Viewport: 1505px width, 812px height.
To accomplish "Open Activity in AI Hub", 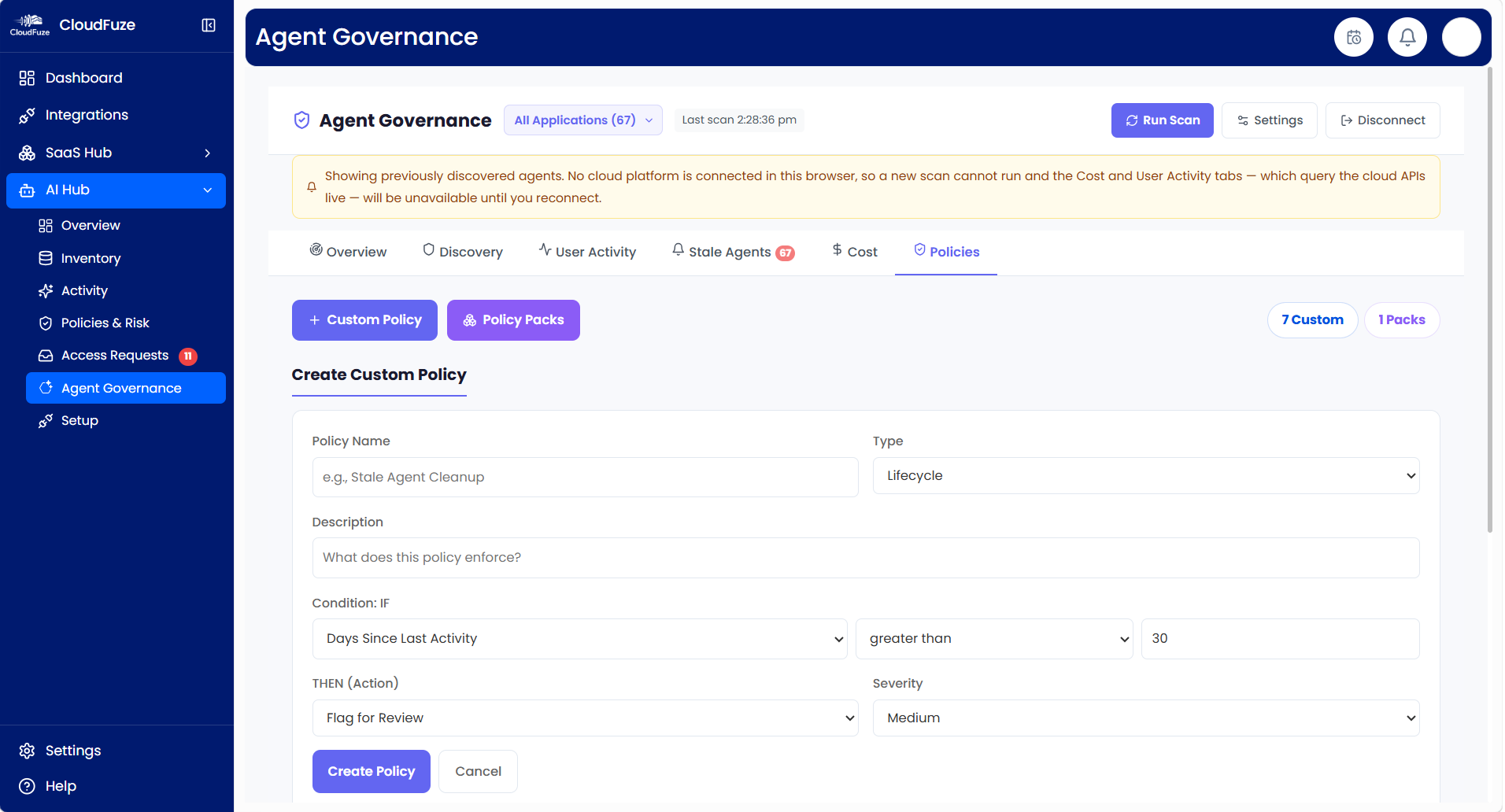I will pos(126,290).
